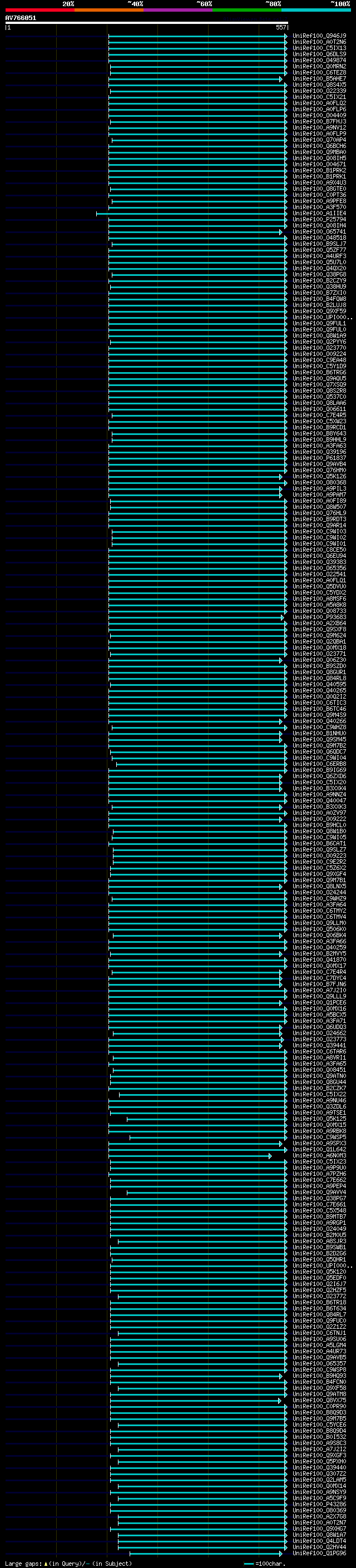Open hit UniRef100_Q946J9
Viewport: 356px width, 1568px height.
[x=319, y=36]
